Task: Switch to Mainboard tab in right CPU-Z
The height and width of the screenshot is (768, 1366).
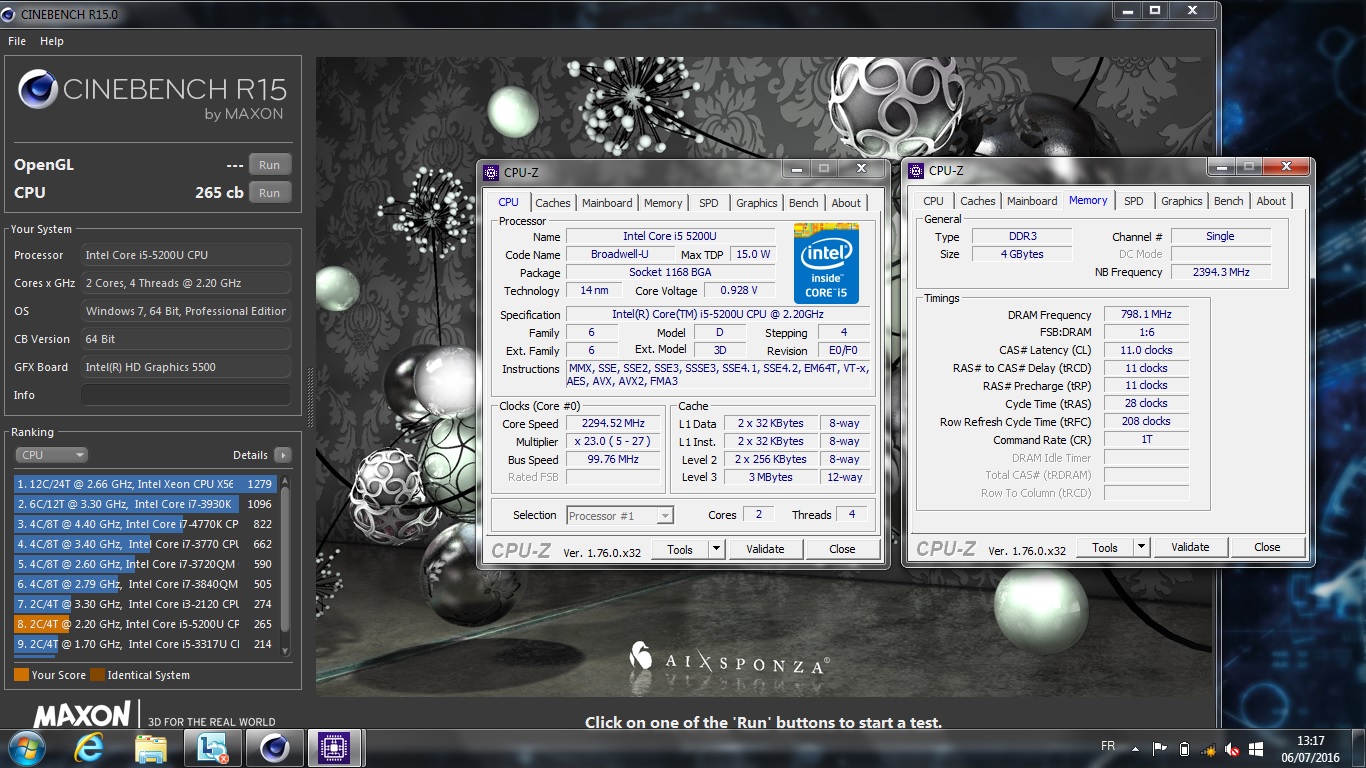Action: click(1032, 201)
